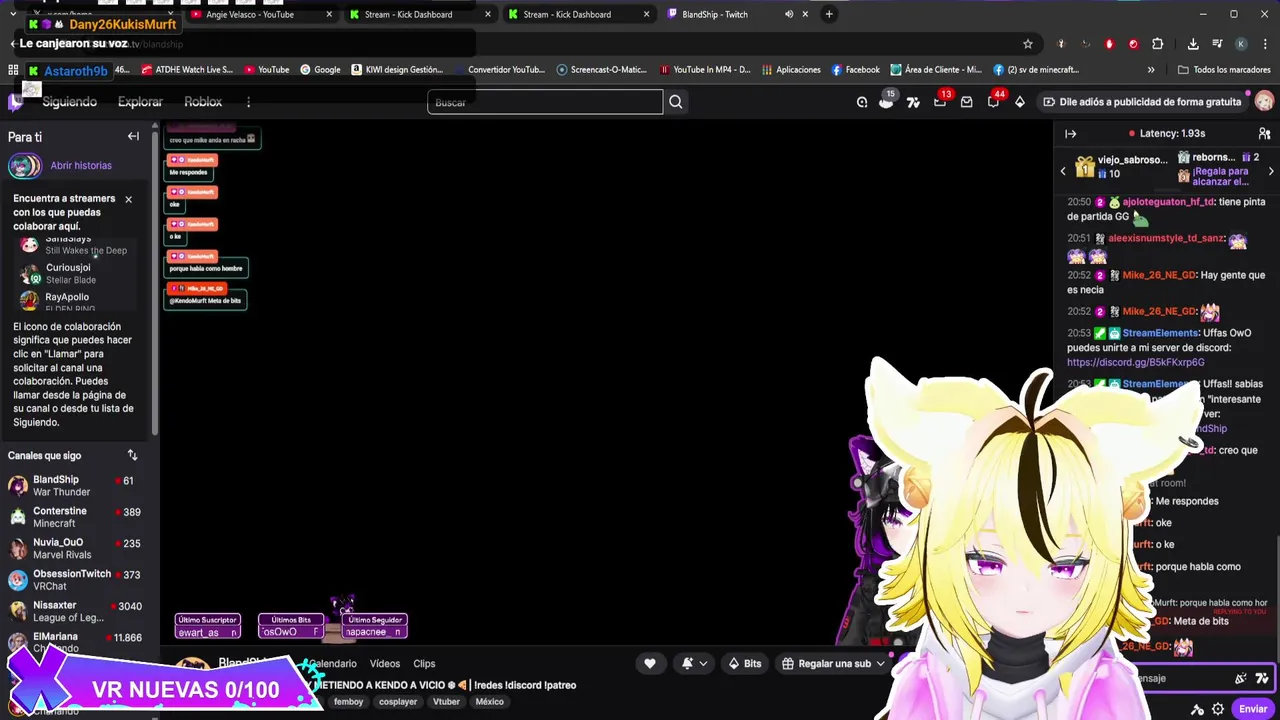Screen dimensions: 1280x720
Task: Open the Regalar una sub dropdown
Action: point(833,663)
